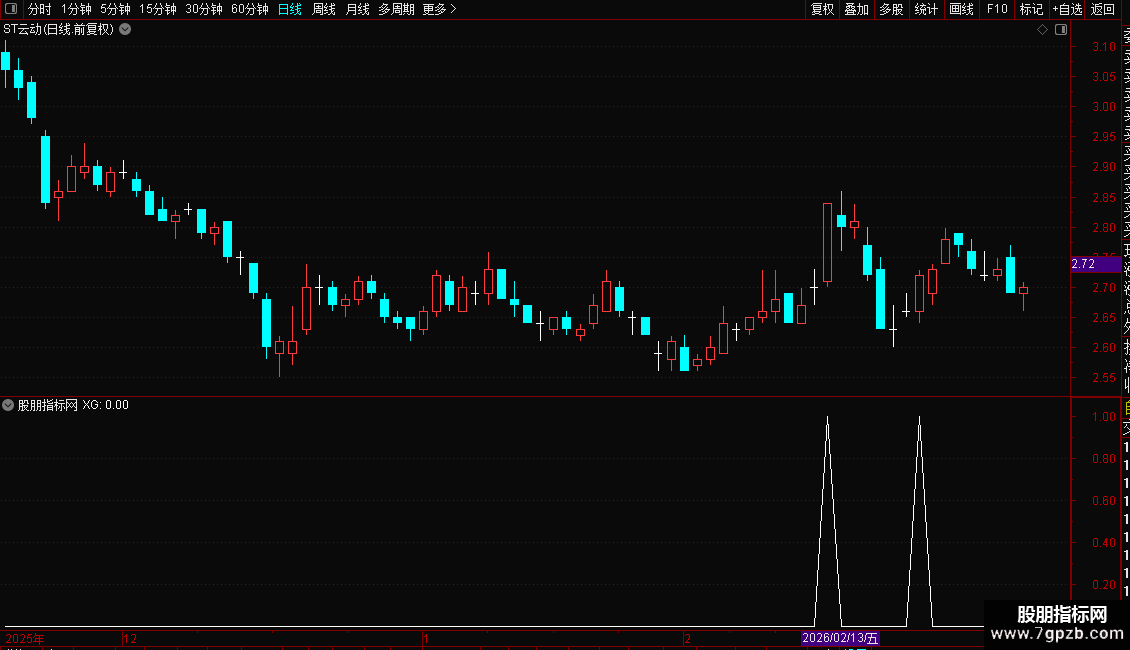Screen dimensions: 1130x650
Task: Select the 15分钟 period
Action: click(x=158, y=9)
